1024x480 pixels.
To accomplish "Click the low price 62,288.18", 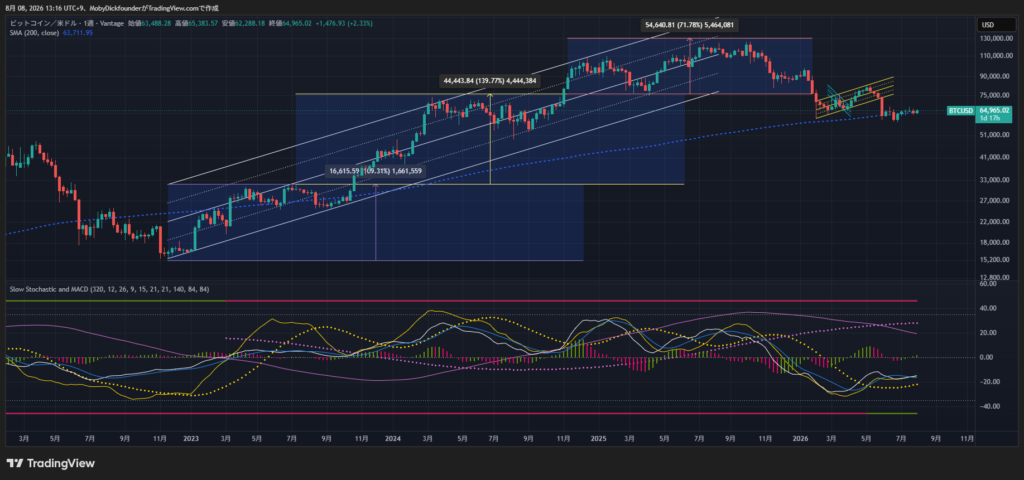I will point(251,23).
